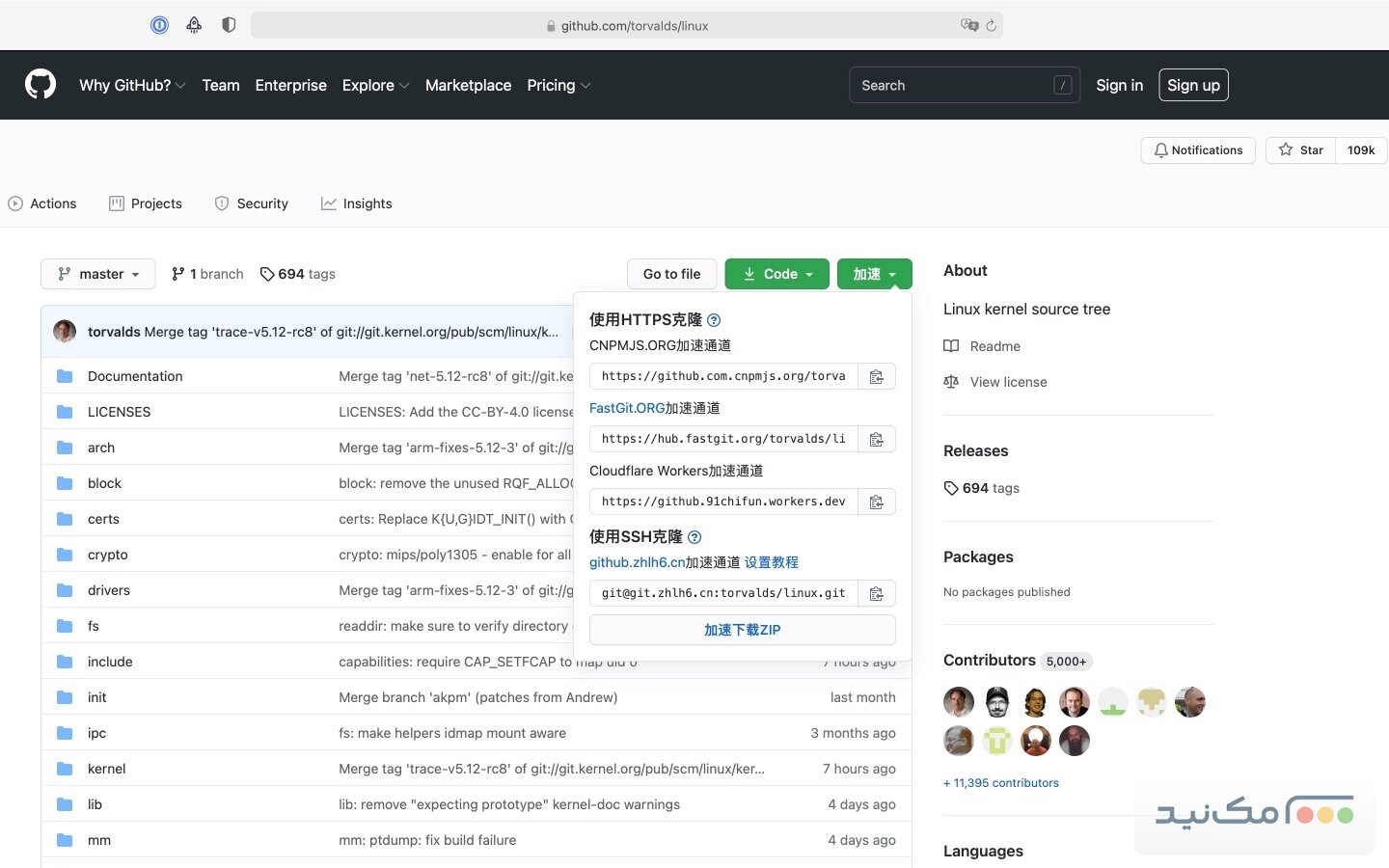
Task: Click the GitHub logo to go home
Action: pos(40,85)
